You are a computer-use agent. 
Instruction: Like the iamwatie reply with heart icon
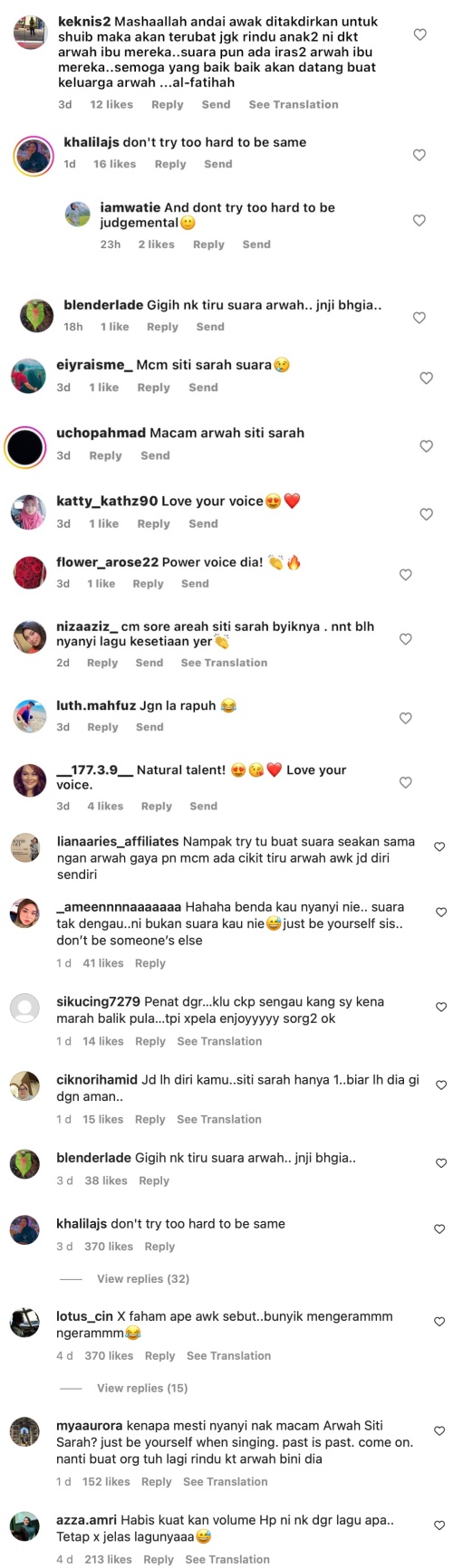click(x=419, y=220)
